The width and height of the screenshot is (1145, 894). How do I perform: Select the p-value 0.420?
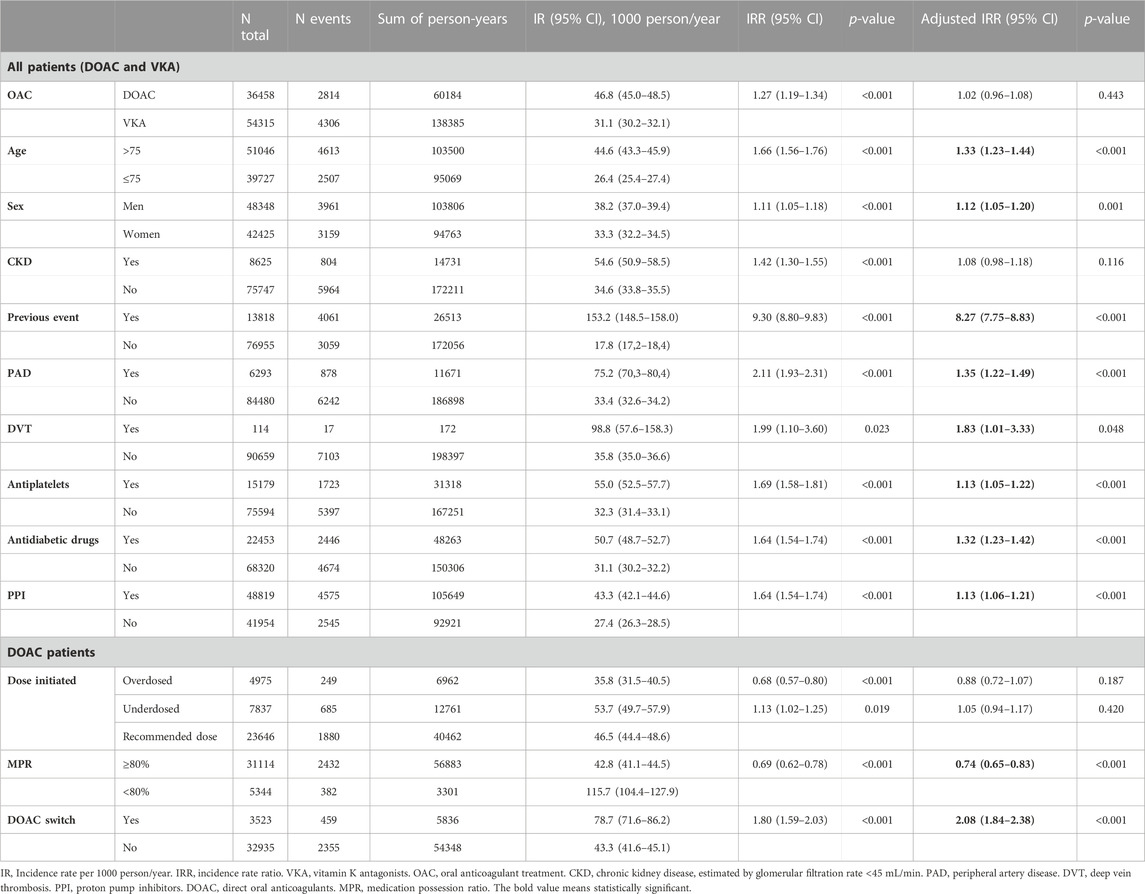click(1111, 708)
